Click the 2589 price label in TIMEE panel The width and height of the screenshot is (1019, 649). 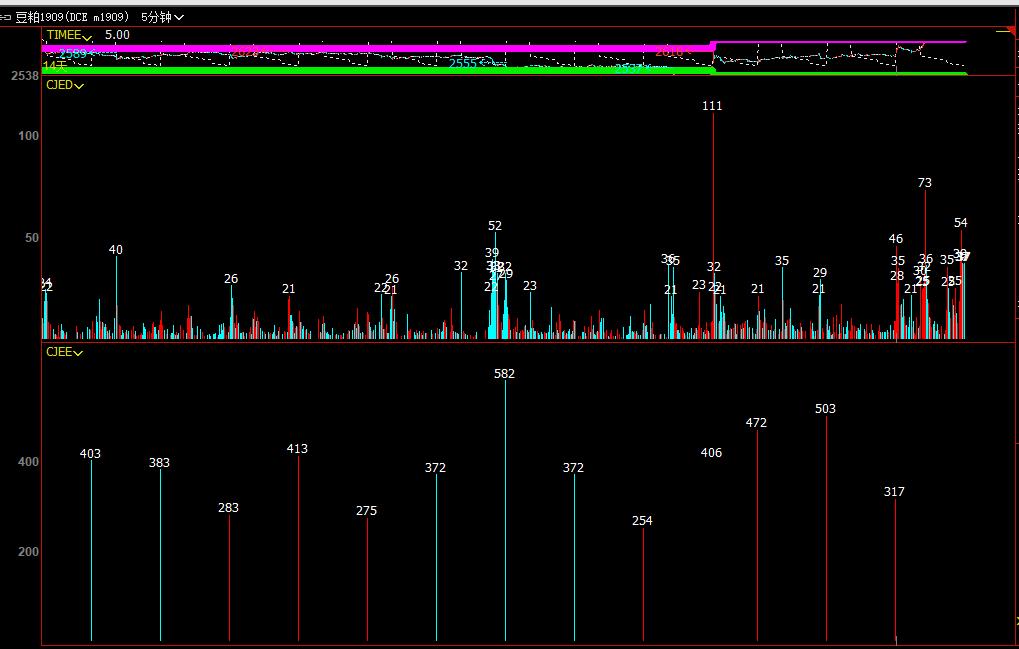(73, 53)
